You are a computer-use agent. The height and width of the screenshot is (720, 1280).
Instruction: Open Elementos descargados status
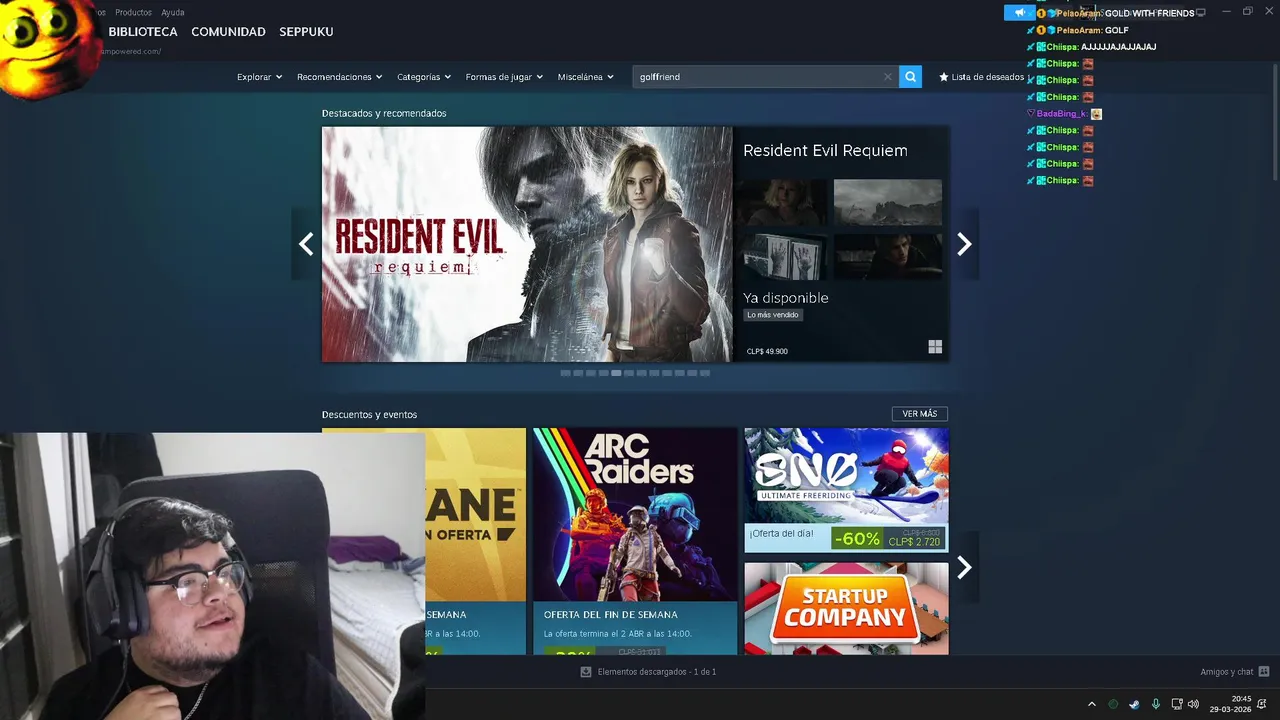click(657, 672)
